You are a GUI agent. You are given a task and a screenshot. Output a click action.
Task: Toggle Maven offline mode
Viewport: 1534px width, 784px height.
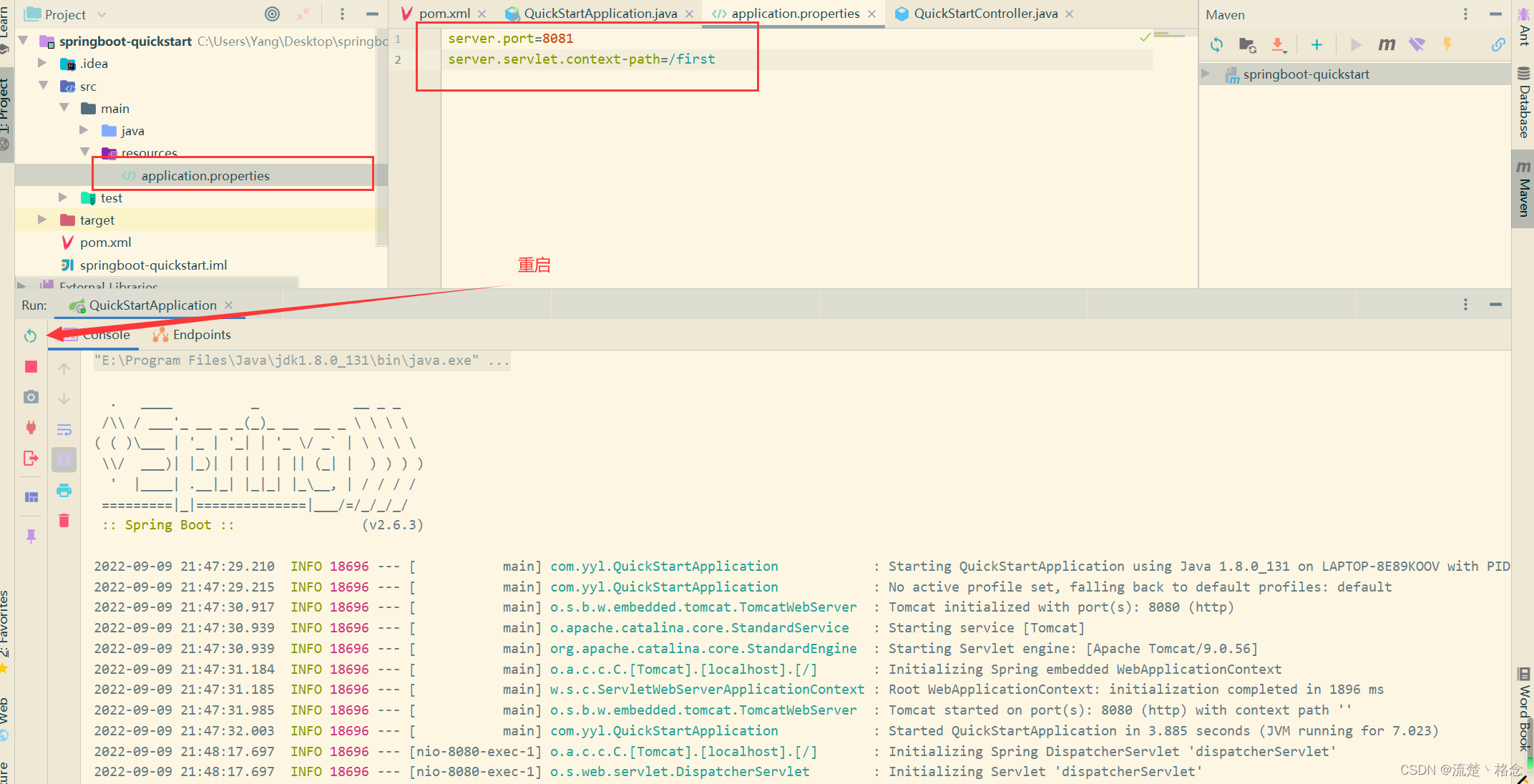click(1417, 45)
